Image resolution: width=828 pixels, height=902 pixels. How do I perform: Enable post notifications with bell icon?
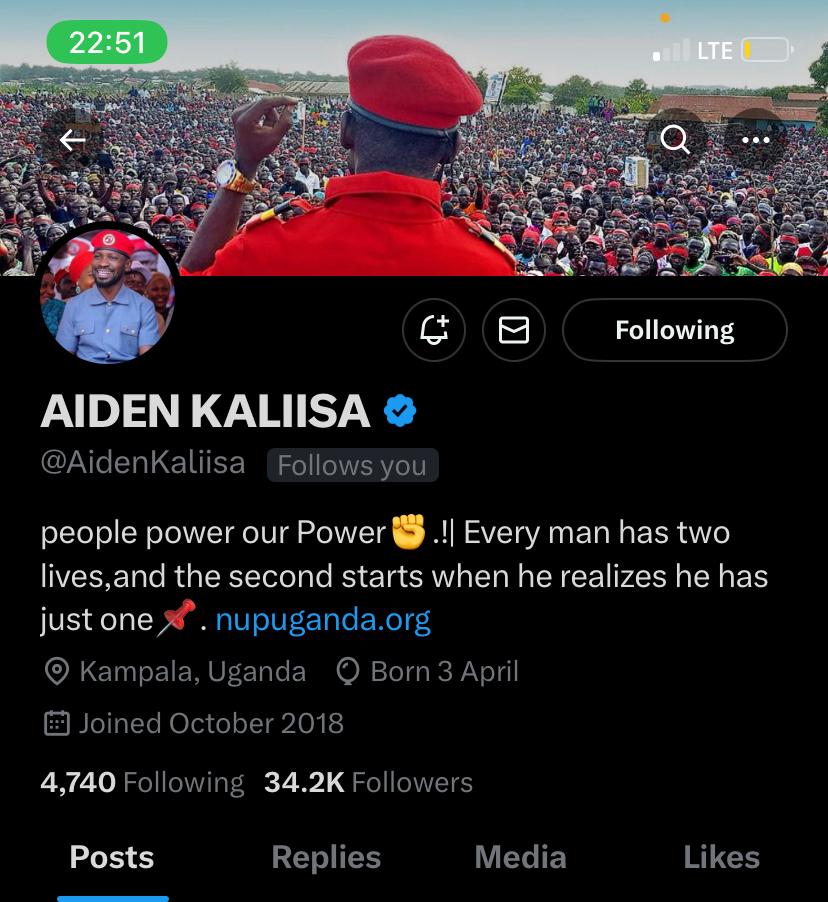[434, 330]
